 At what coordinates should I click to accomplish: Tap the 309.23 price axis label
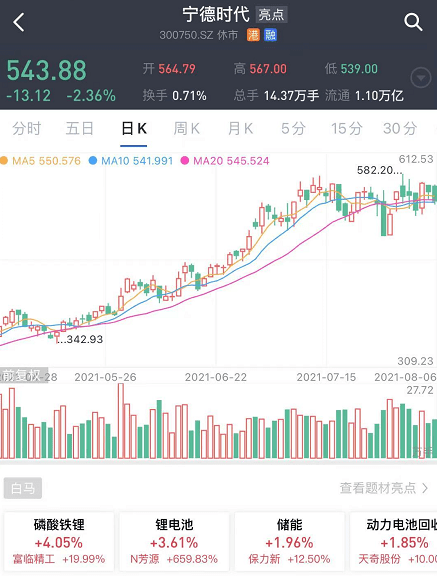click(x=415, y=361)
